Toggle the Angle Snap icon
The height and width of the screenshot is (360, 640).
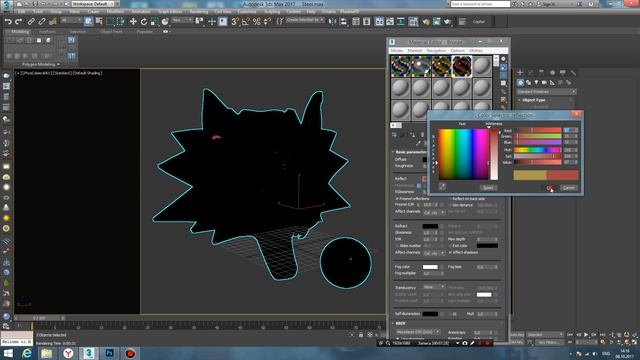coord(246,22)
